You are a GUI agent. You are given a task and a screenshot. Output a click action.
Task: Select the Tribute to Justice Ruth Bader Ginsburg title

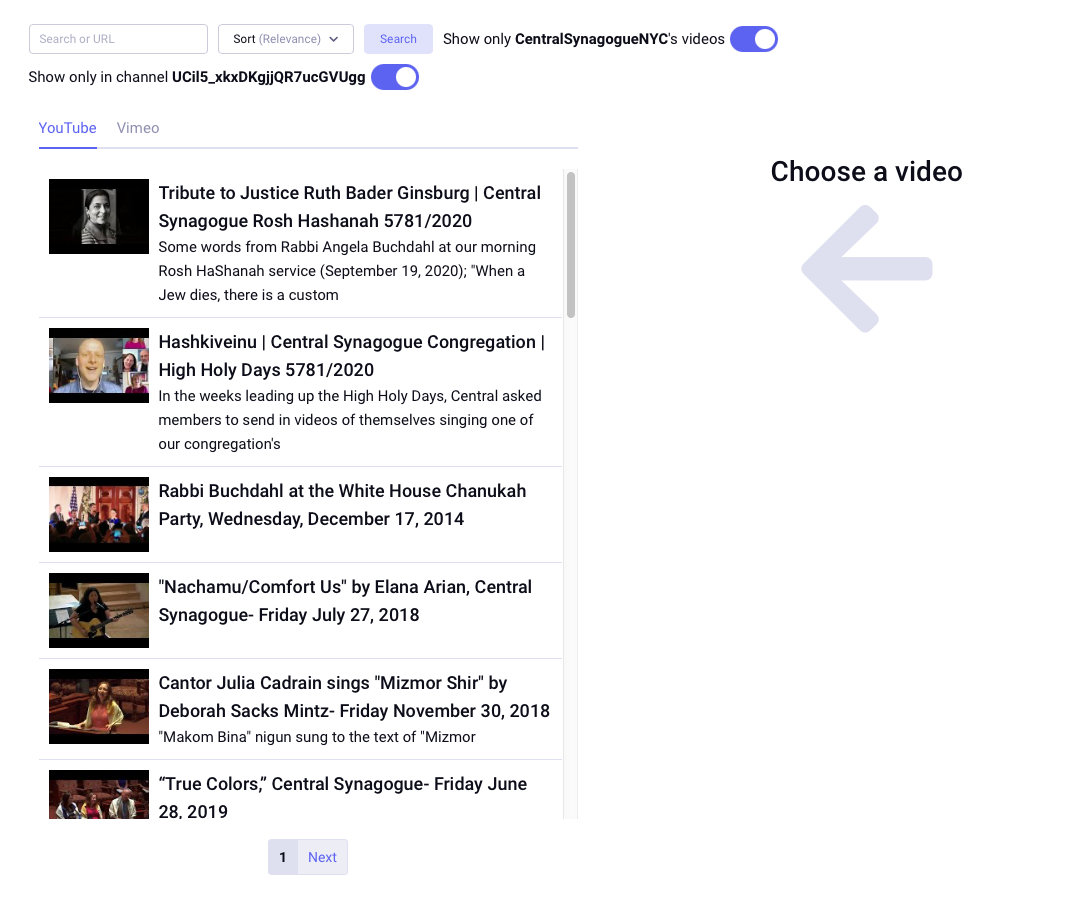click(x=350, y=207)
